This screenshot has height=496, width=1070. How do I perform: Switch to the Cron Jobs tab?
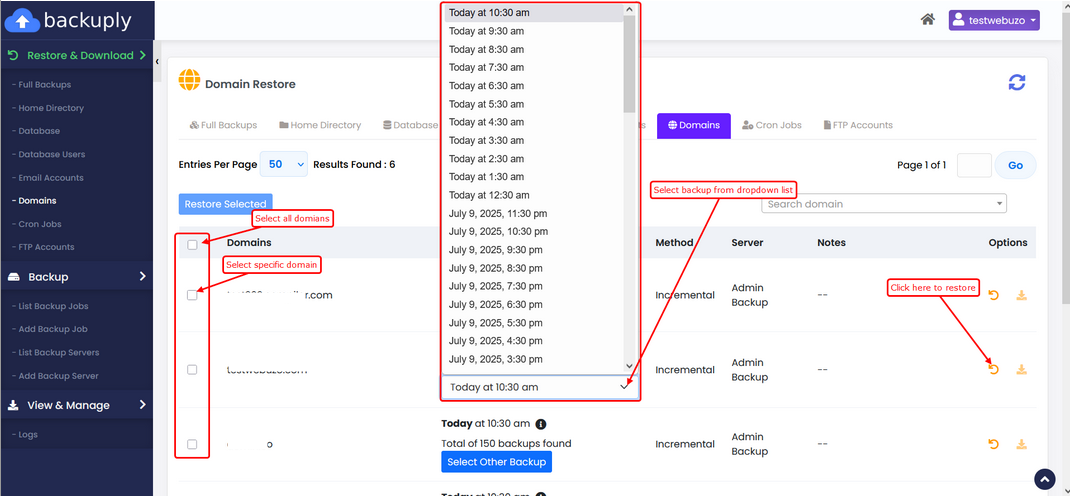click(x=771, y=125)
